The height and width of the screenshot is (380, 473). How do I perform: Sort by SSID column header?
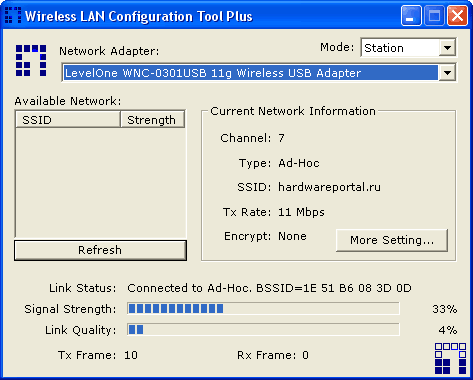[x=68, y=120]
